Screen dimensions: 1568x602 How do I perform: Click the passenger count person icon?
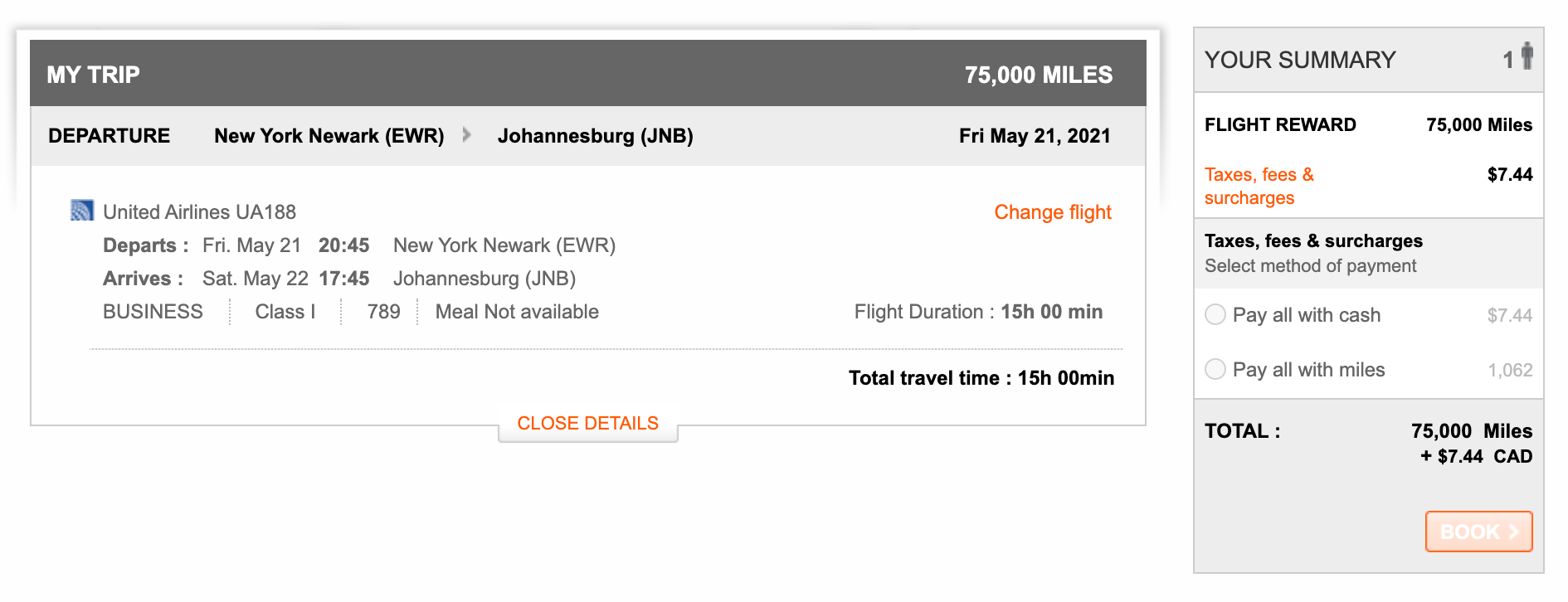coord(1527,56)
